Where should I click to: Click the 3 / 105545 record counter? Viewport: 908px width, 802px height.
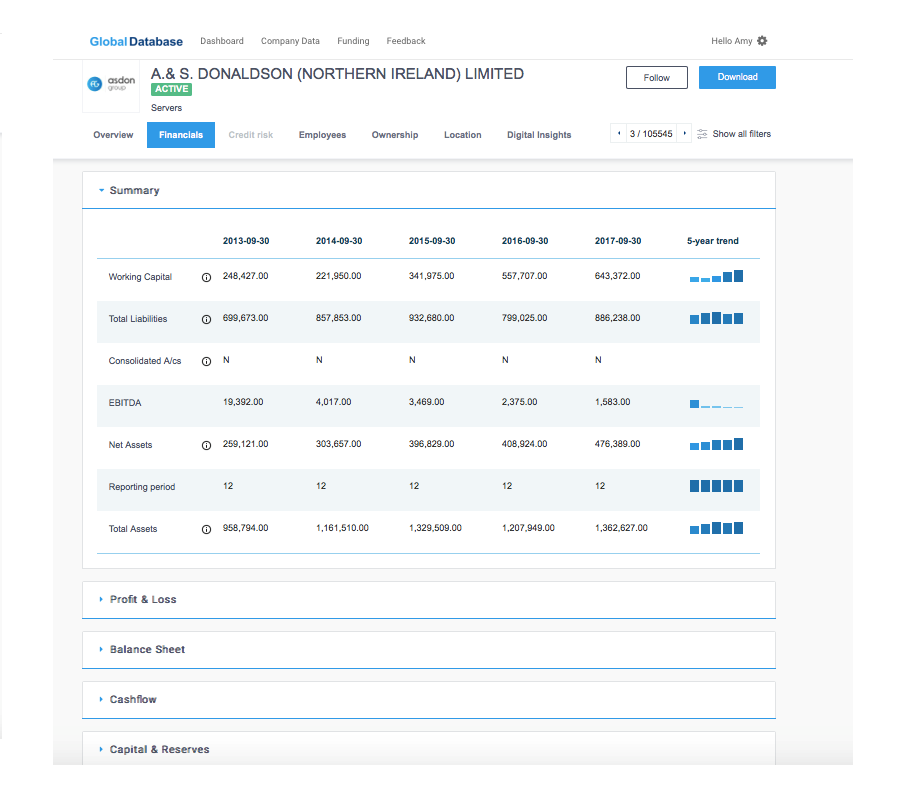pyautogui.click(x=651, y=134)
